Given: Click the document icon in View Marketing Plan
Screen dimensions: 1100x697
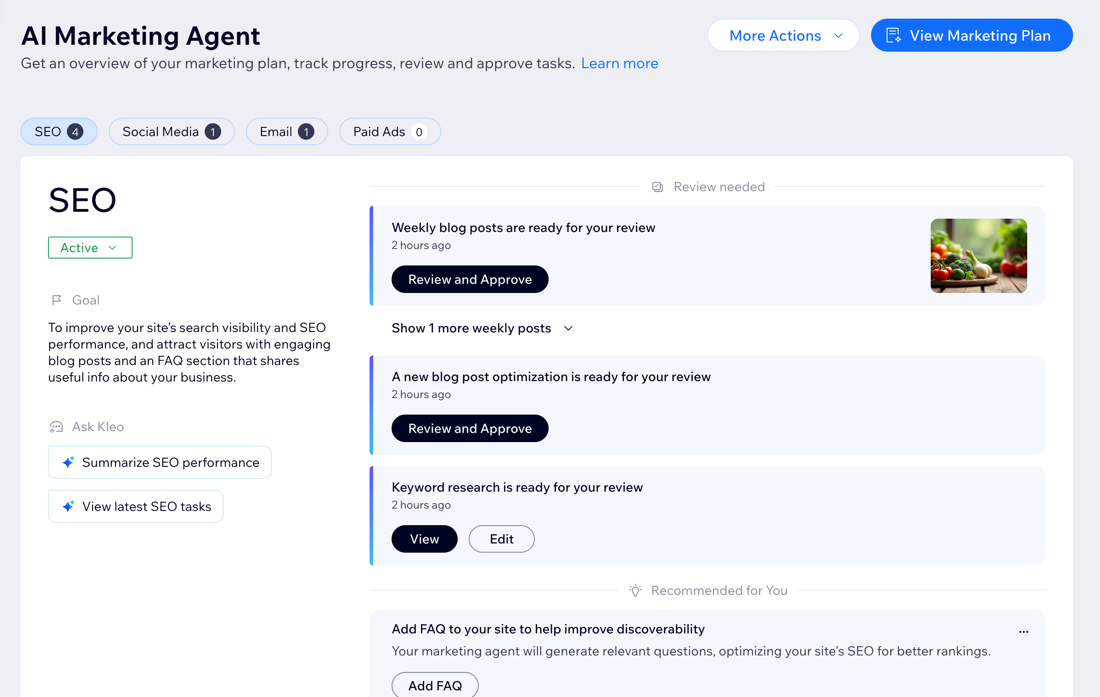Looking at the screenshot, I should (893, 35).
